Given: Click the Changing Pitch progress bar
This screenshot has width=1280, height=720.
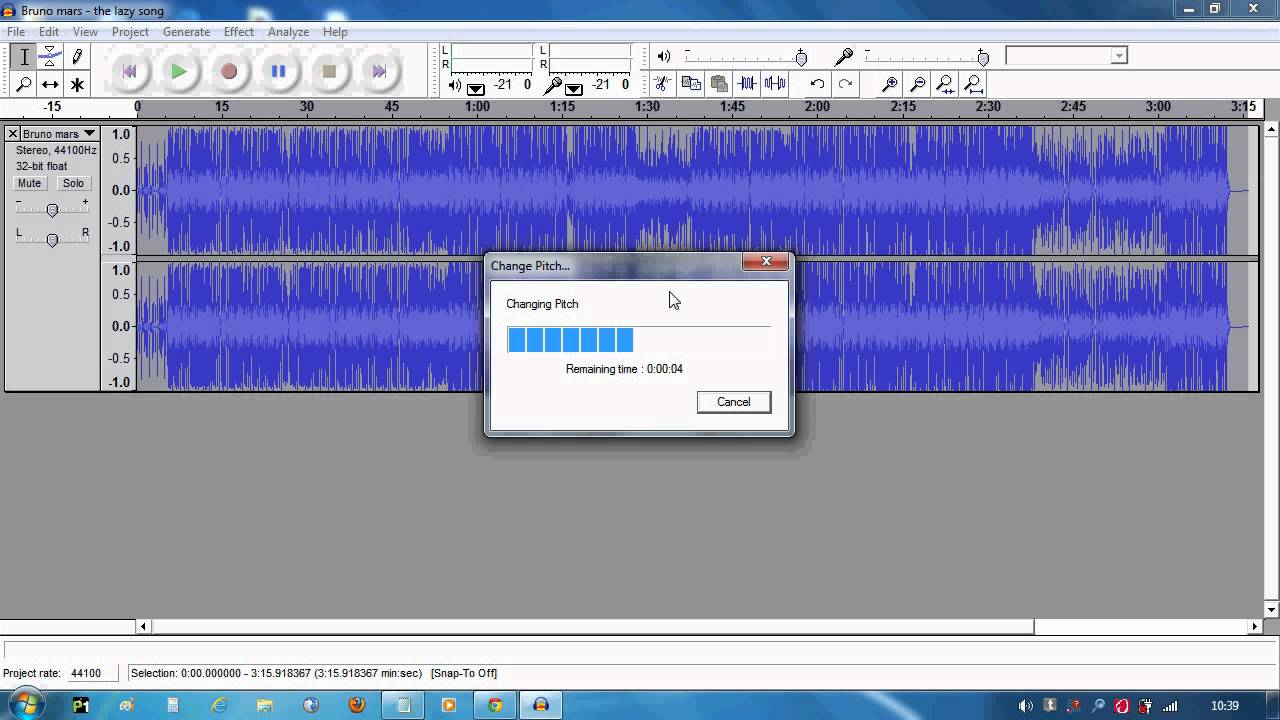Looking at the screenshot, I should click(639, 340).
